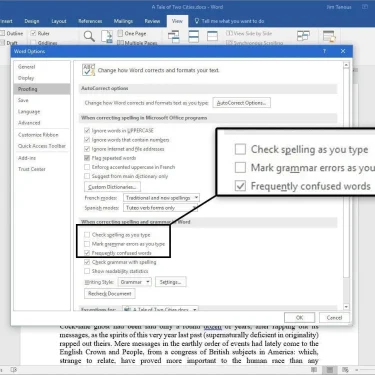Click the 100% zoom page icon
The width and height of the screenshot is (375, 375).
[107, 36]
